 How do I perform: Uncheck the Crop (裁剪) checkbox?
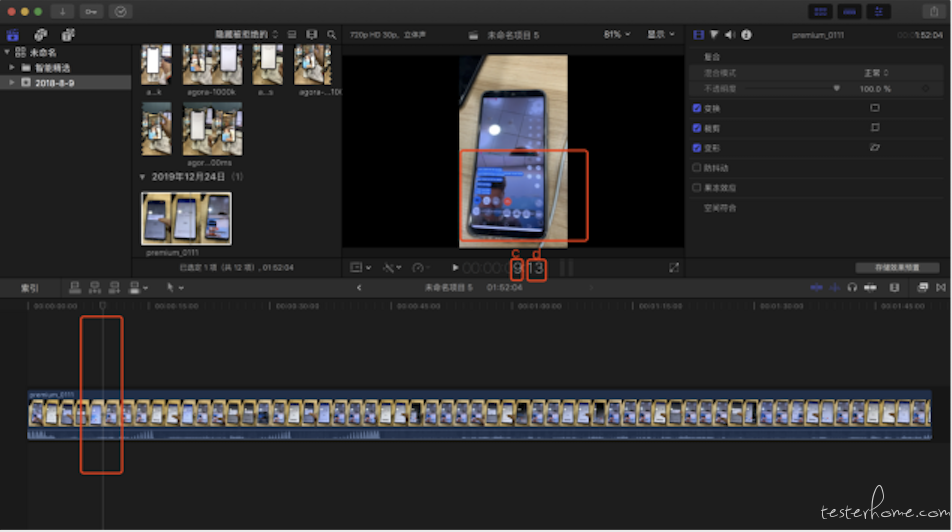pyautogui.click(x=697, y=128)
